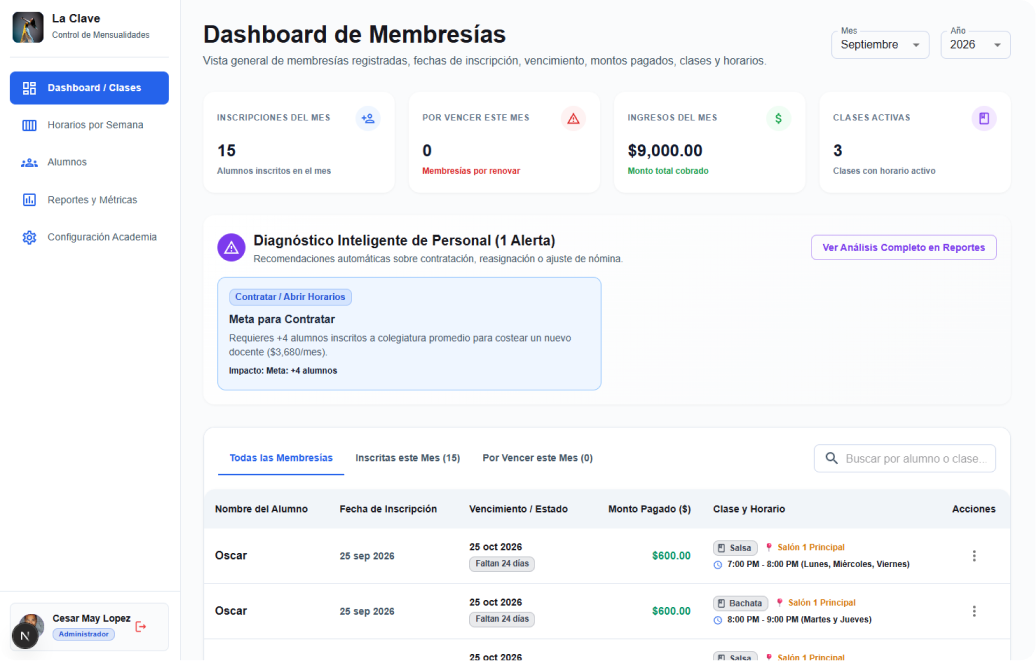1036x661 pixels.
Task: Click the Clase y Horario column header
Action: coord(749,509)
